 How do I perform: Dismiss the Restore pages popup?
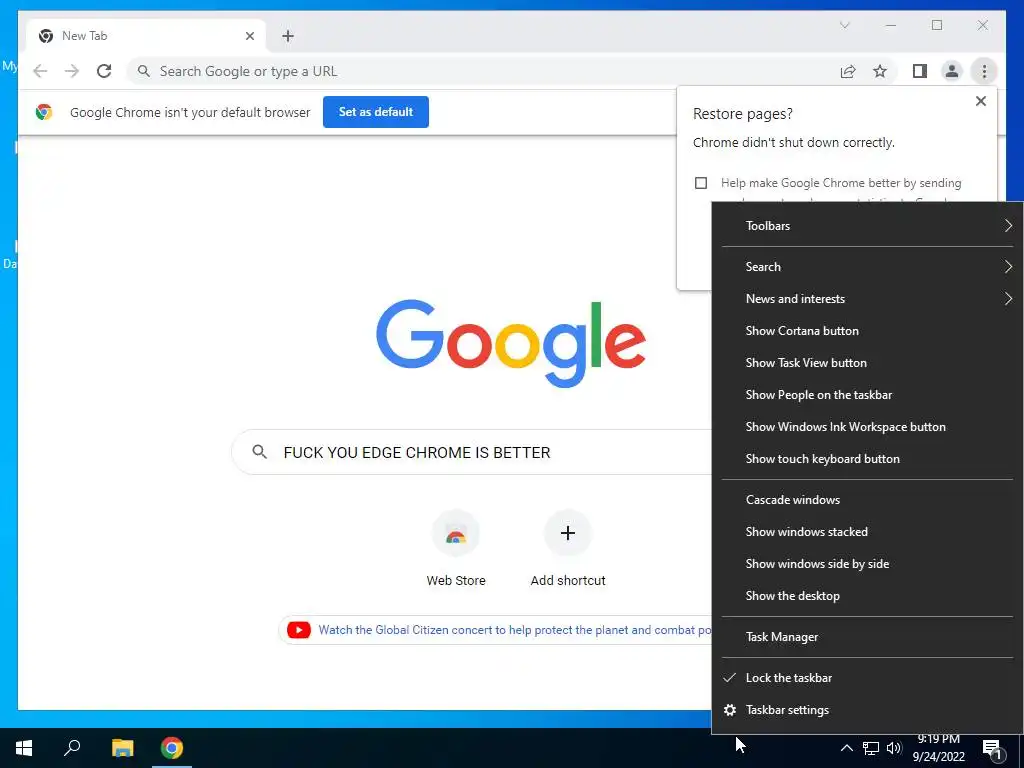coord(980,101)
